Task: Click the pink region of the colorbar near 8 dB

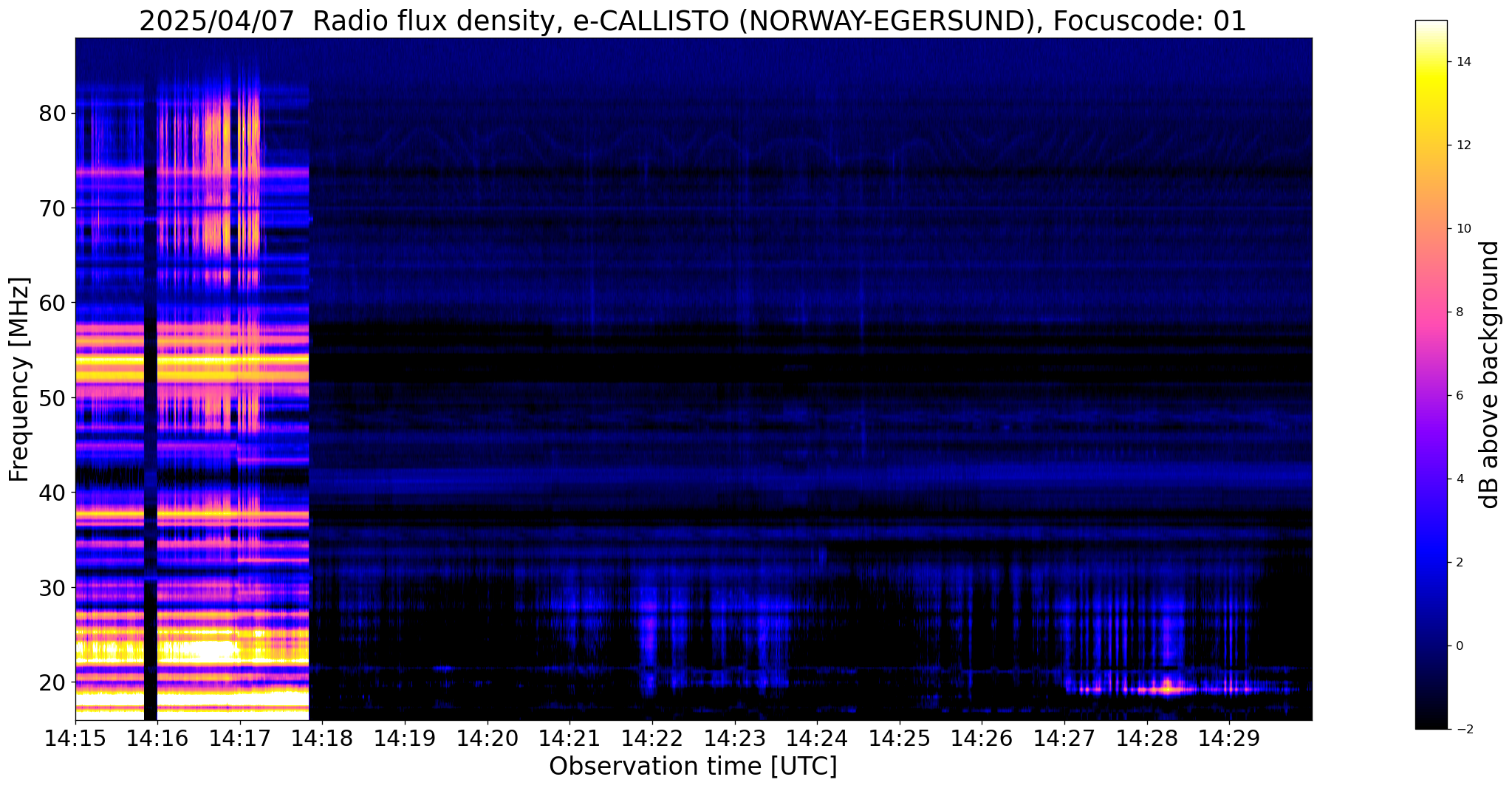Action: 1431,312
